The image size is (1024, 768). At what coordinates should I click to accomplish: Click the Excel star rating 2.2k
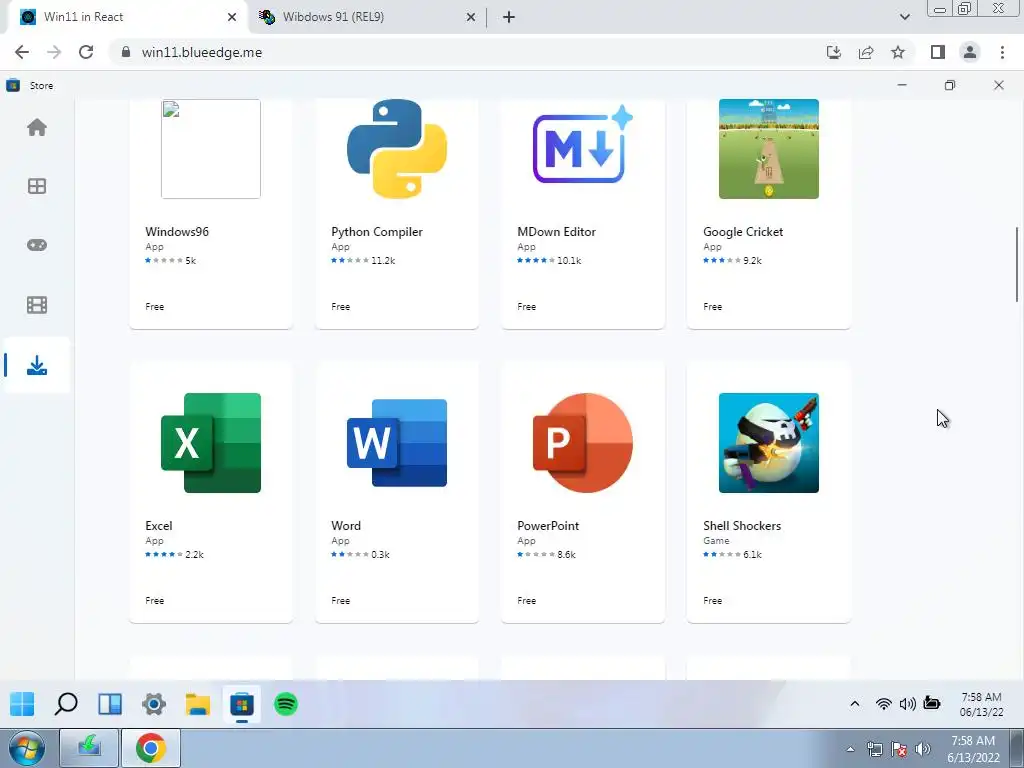pyautogui.click(x=174, y=554)
